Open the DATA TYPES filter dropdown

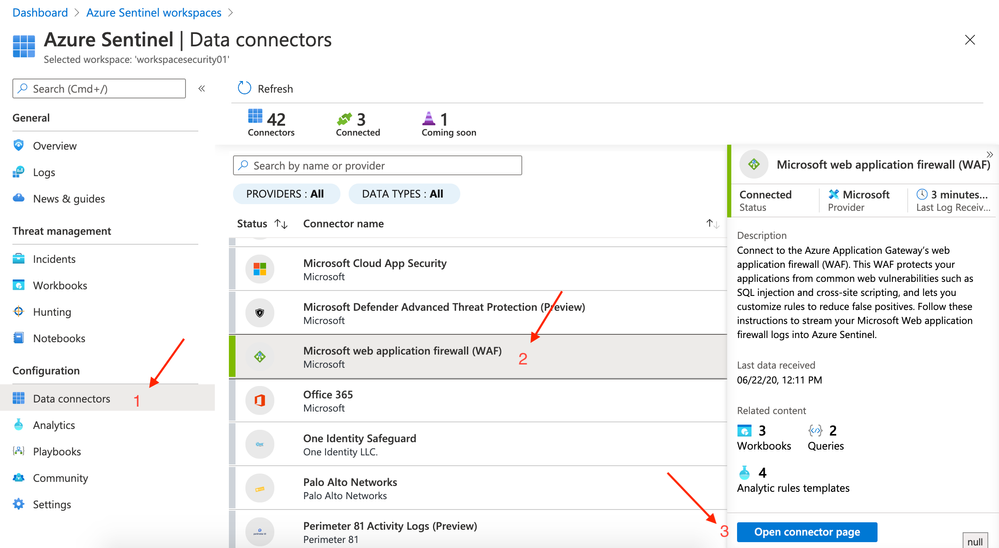pyautogui.click(x=403, y=194)
